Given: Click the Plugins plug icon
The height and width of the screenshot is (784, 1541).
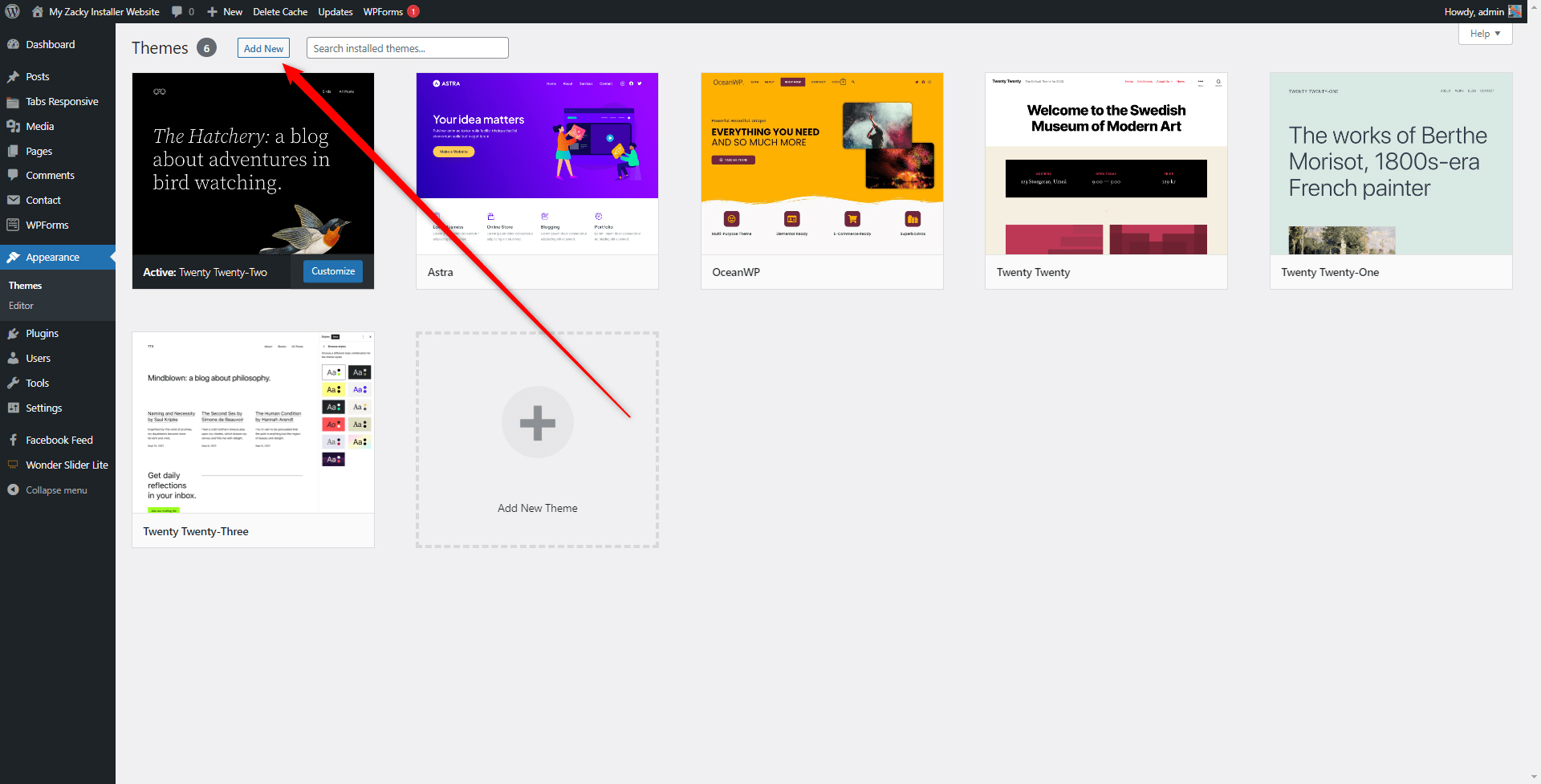Looking at the screenshot, I should (13, 333).
